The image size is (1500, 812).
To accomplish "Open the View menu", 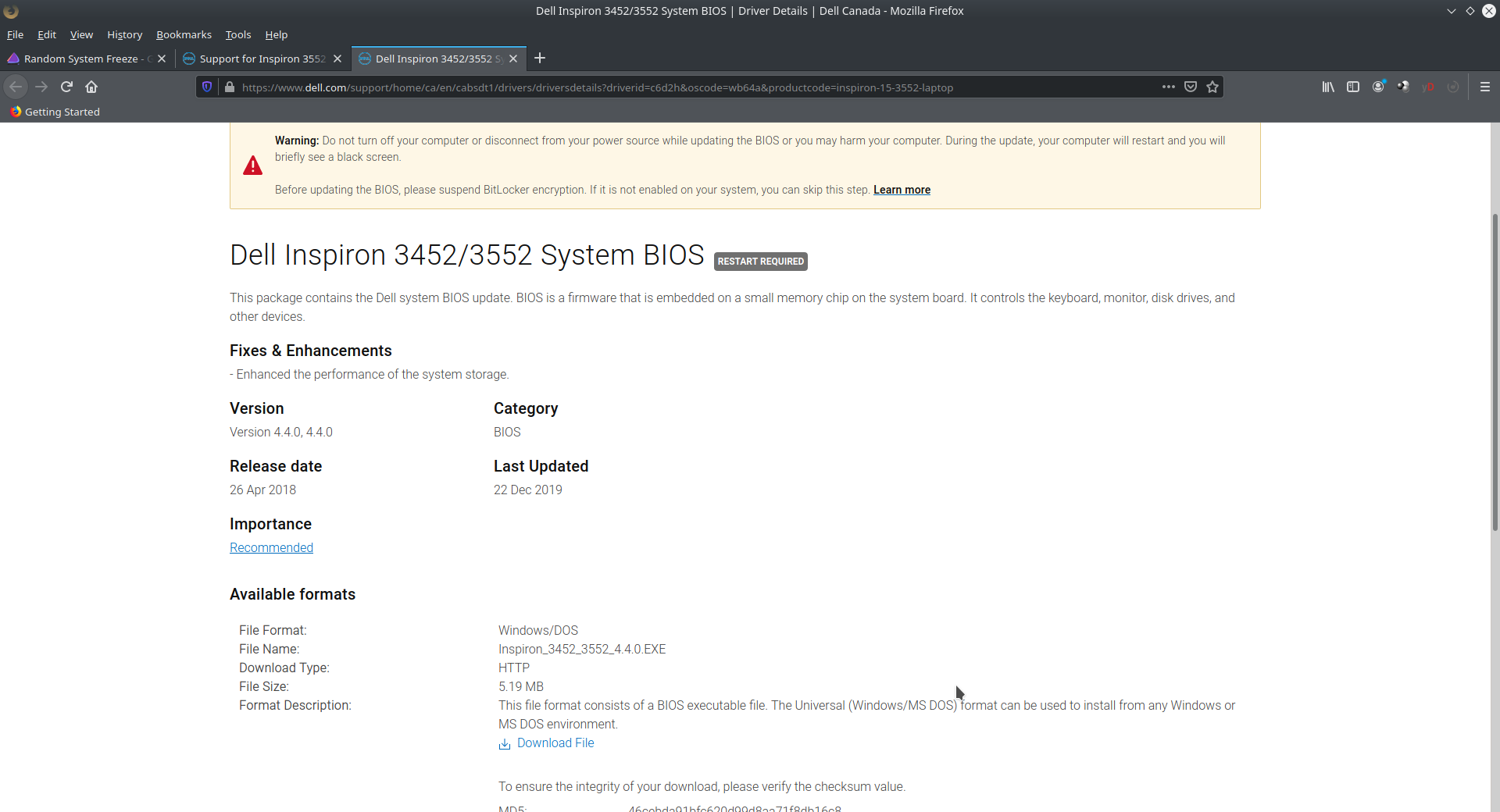I will [x=81, y=34].
